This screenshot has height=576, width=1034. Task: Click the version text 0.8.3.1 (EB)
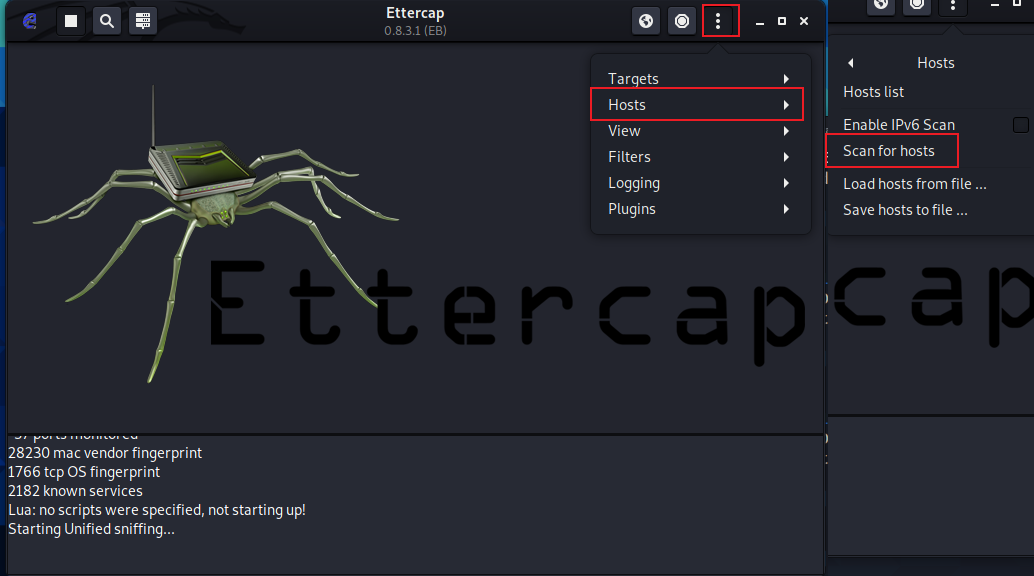coord(415,30)
